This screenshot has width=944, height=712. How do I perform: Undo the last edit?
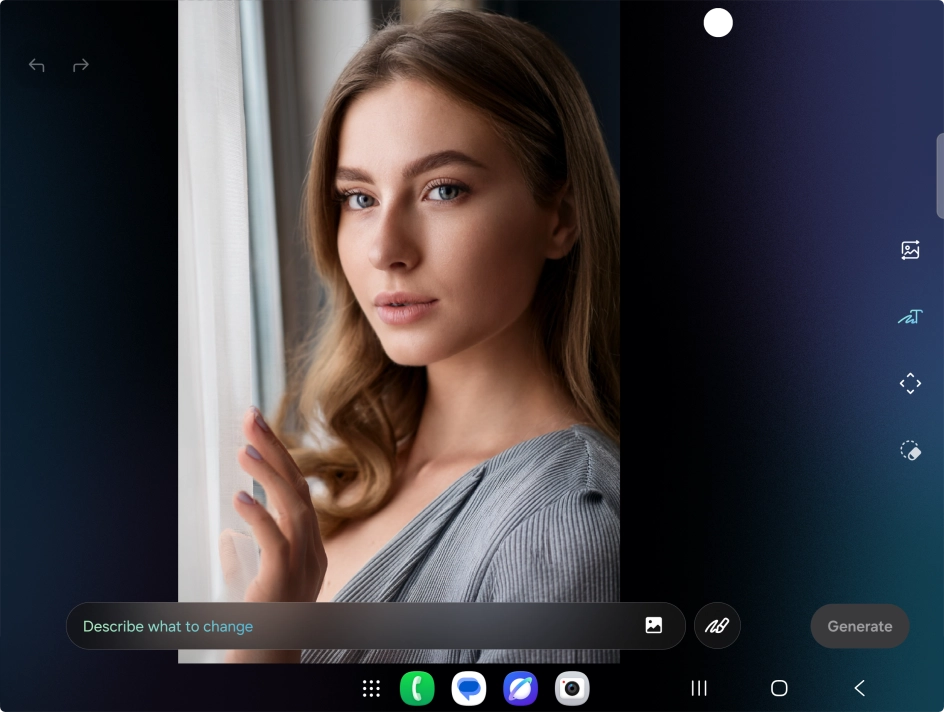pyautogui.click(x=37, y=65)
